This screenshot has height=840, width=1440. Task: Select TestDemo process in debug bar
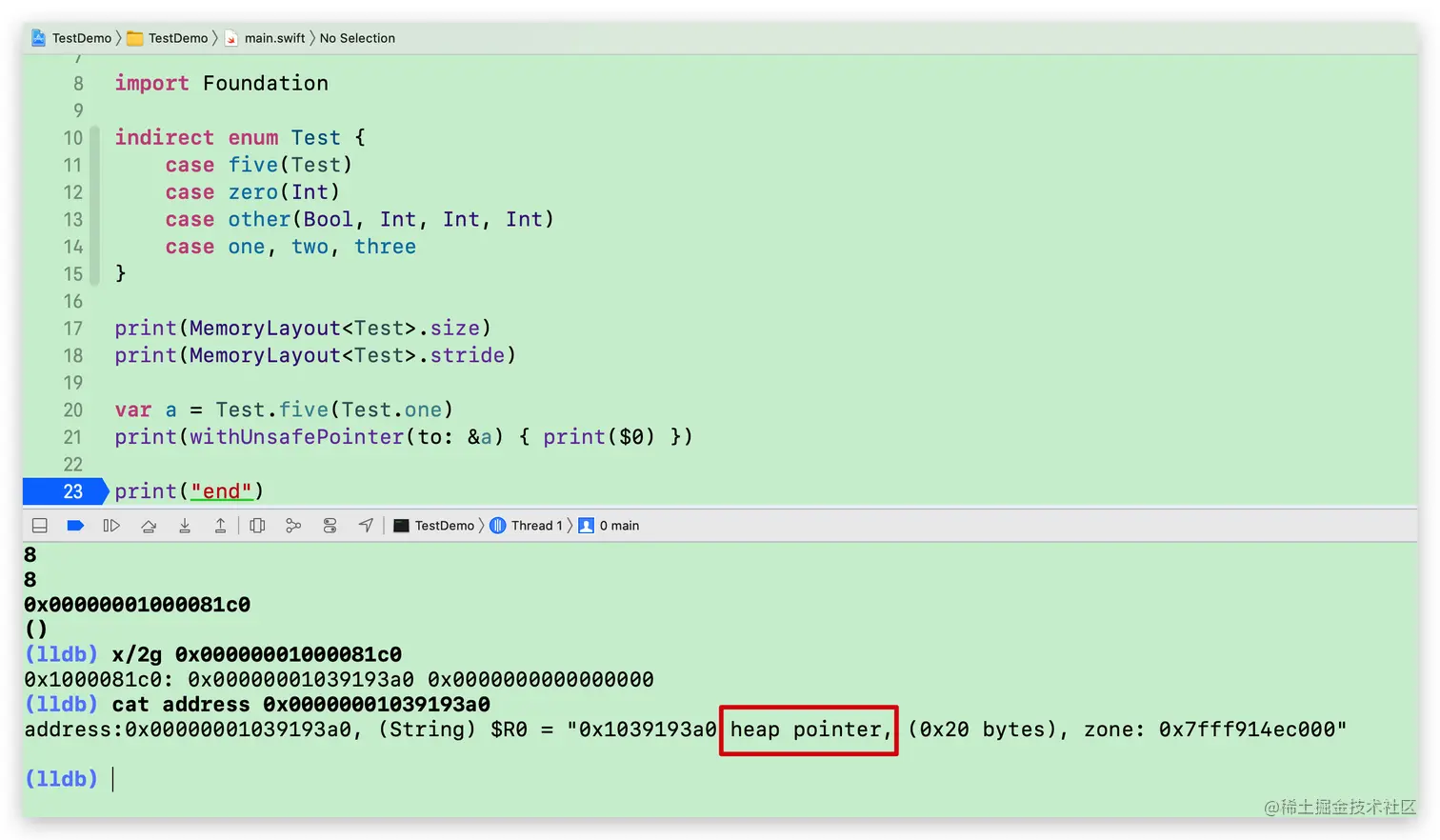pos(433,526)
